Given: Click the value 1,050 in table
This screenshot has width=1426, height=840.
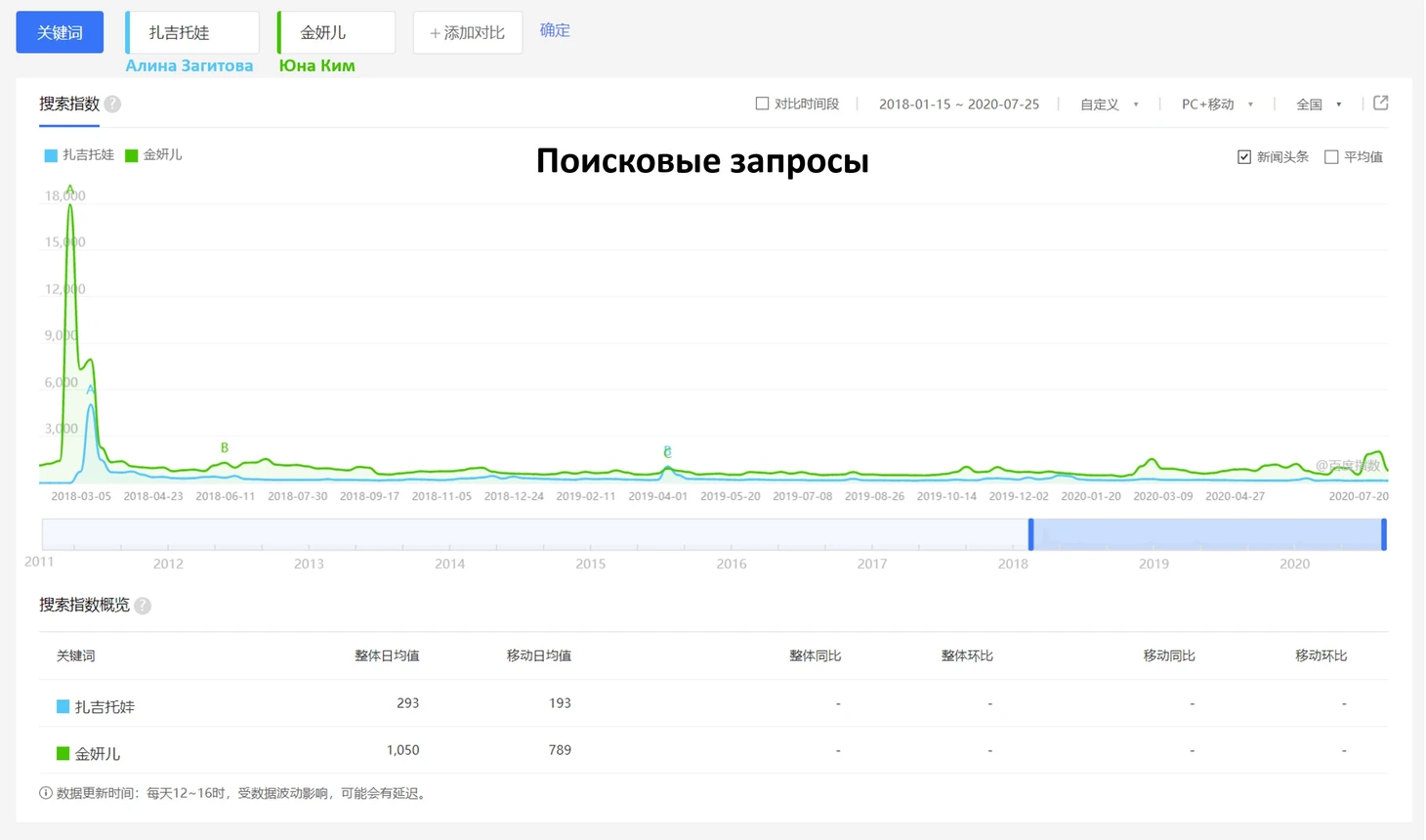Looking at the screenshot, I should click(402, 750).
